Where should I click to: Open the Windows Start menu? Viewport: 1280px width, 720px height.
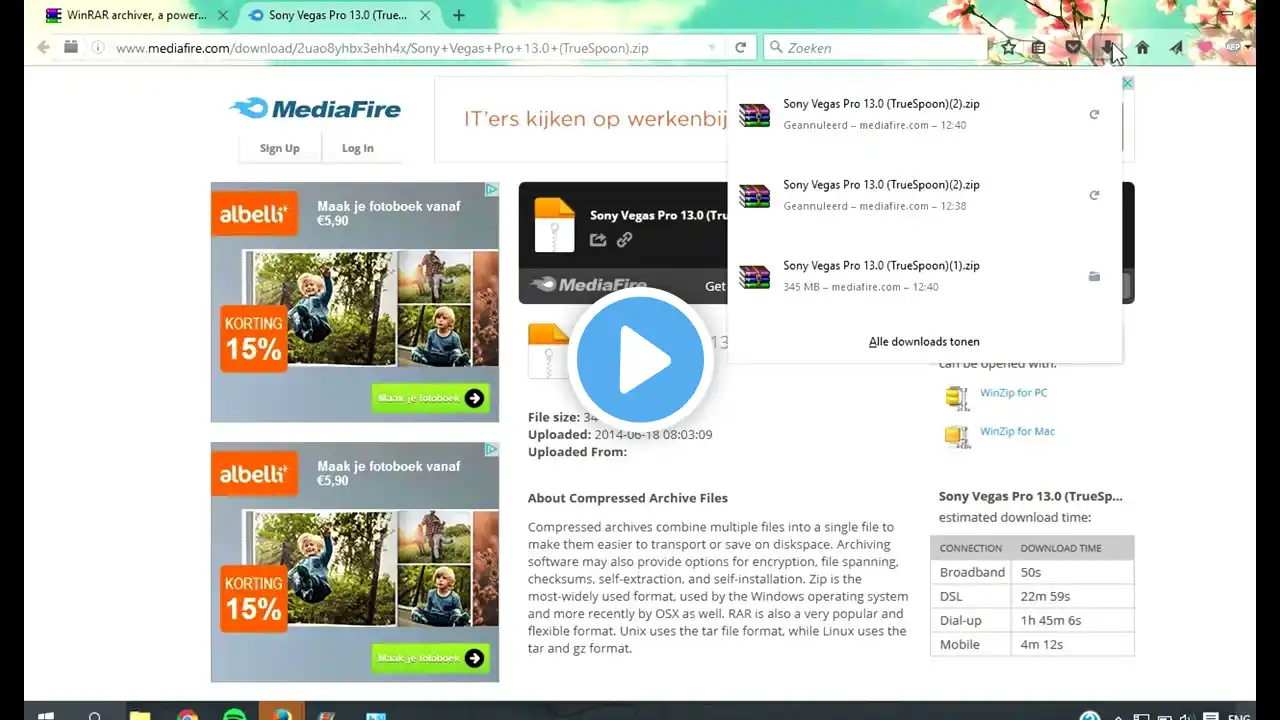(x=45, y=714)
